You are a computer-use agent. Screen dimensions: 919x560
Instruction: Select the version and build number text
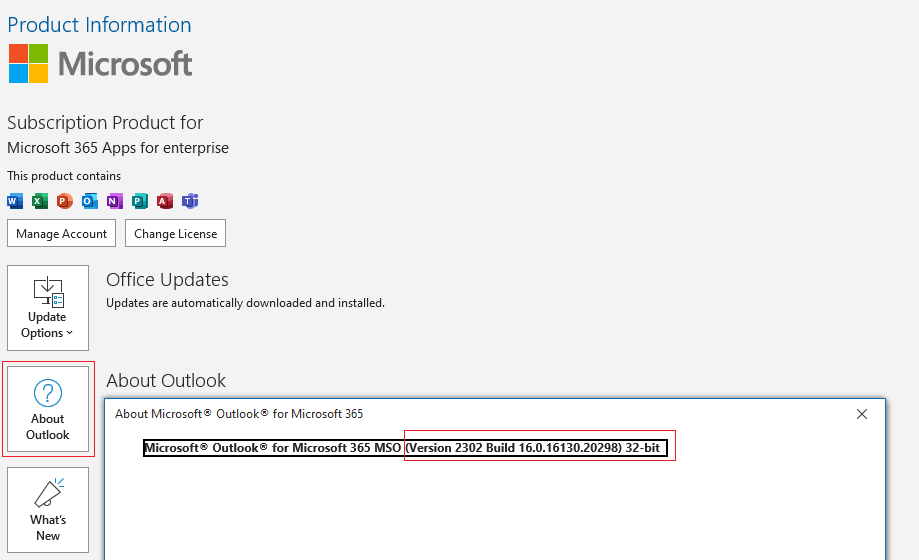tap(534, 448)
